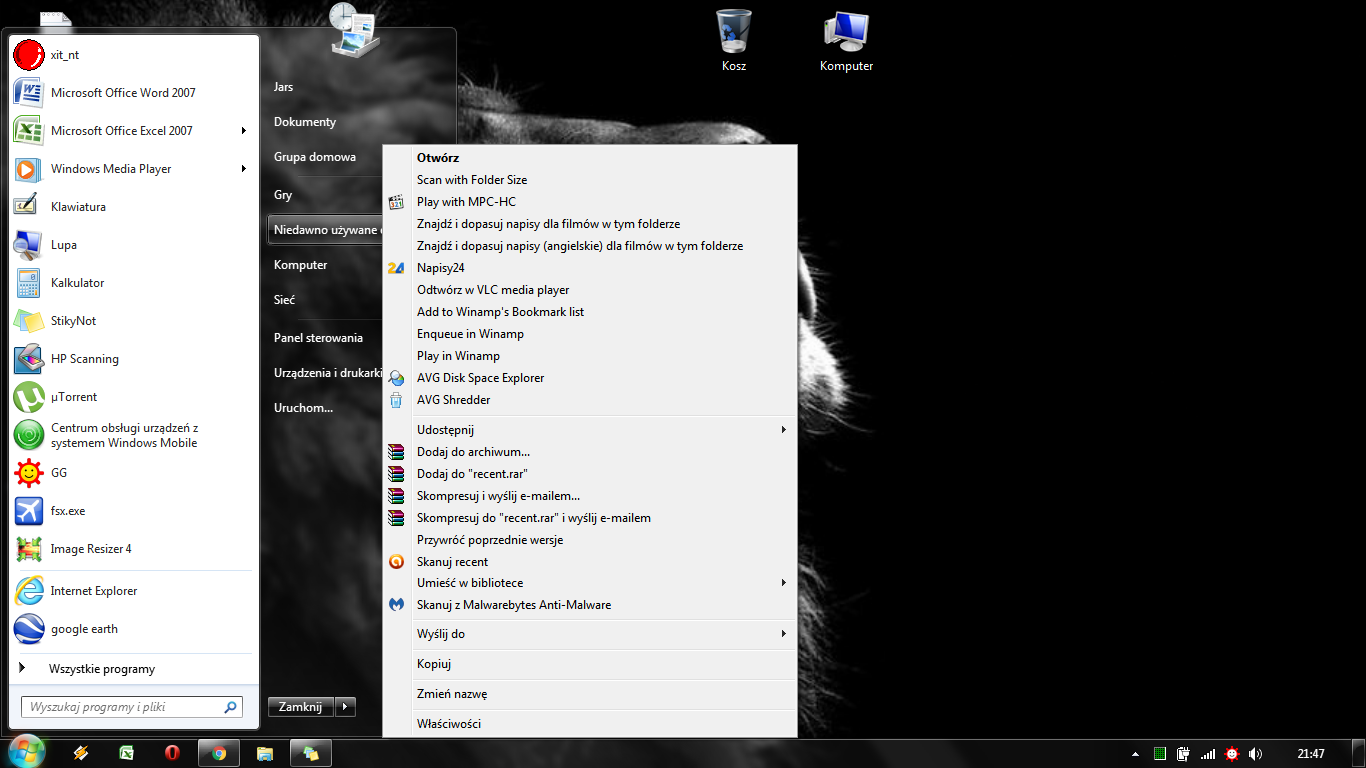Open Jars user folder link

tap(283, 87)
